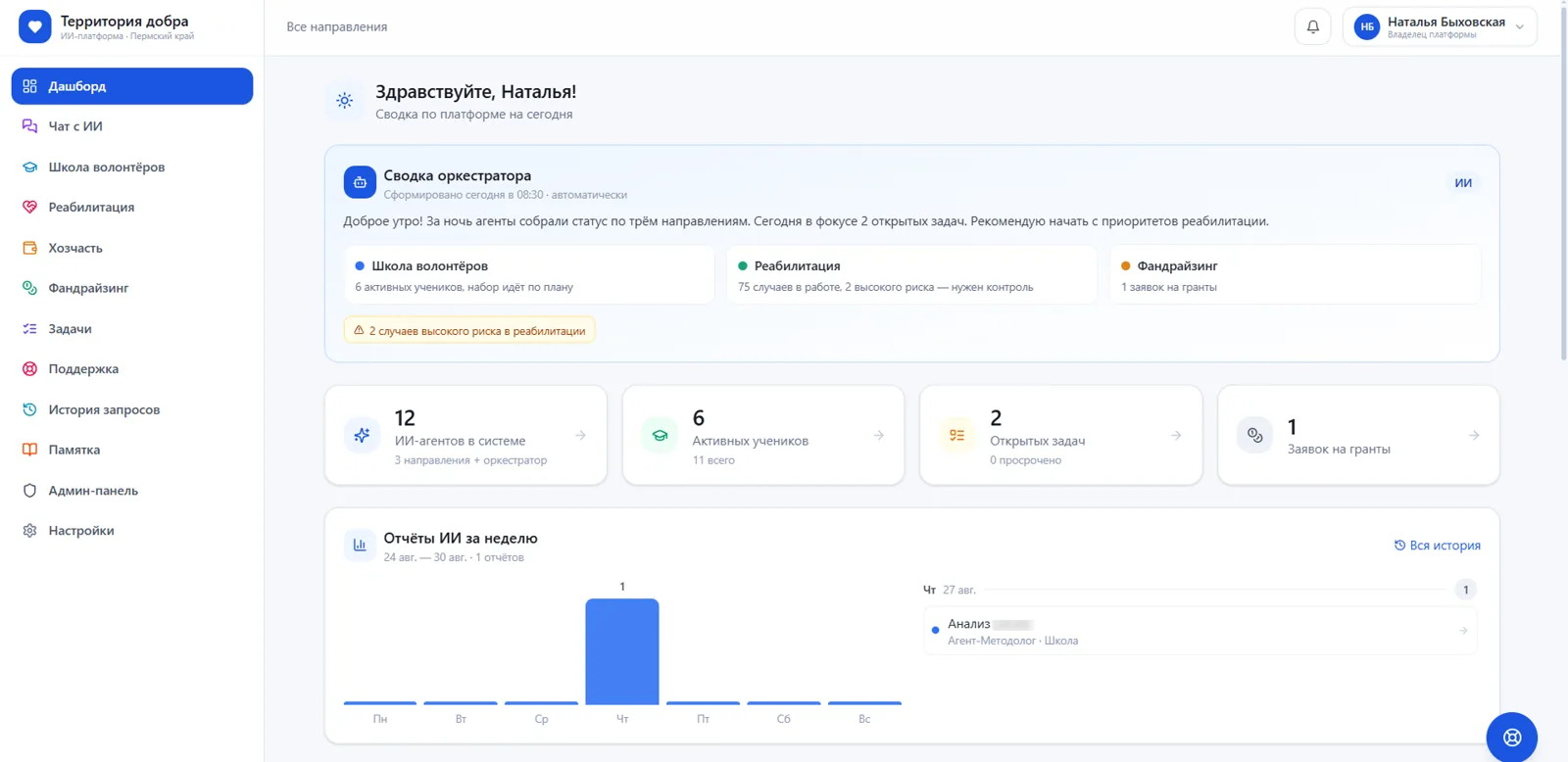
Task: Open the Заявок на гранты card arrow
Action: pos(1474,435)
